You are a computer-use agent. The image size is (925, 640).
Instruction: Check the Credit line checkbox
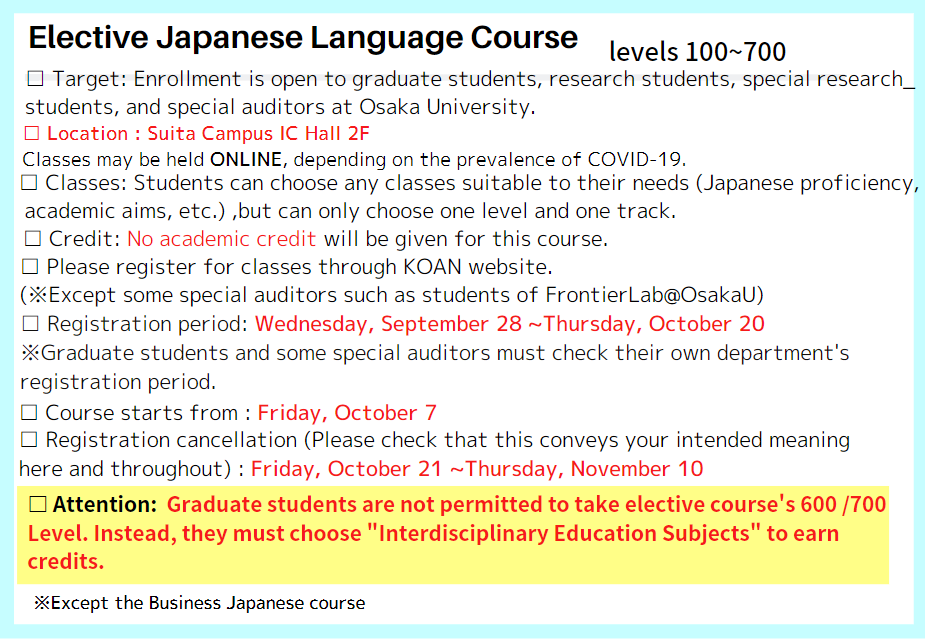(x=33, y=239)
